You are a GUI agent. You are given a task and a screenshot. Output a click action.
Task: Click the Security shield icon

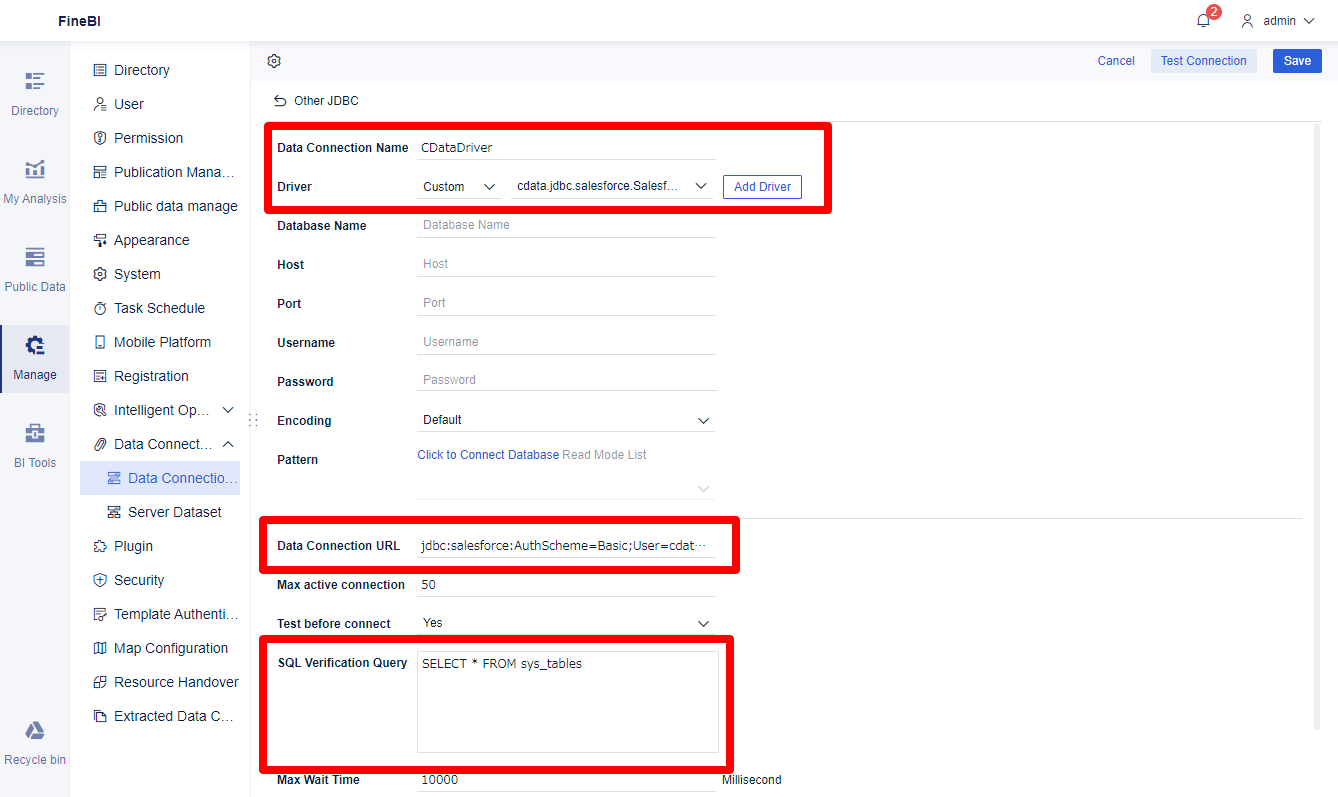pos(100,580)
